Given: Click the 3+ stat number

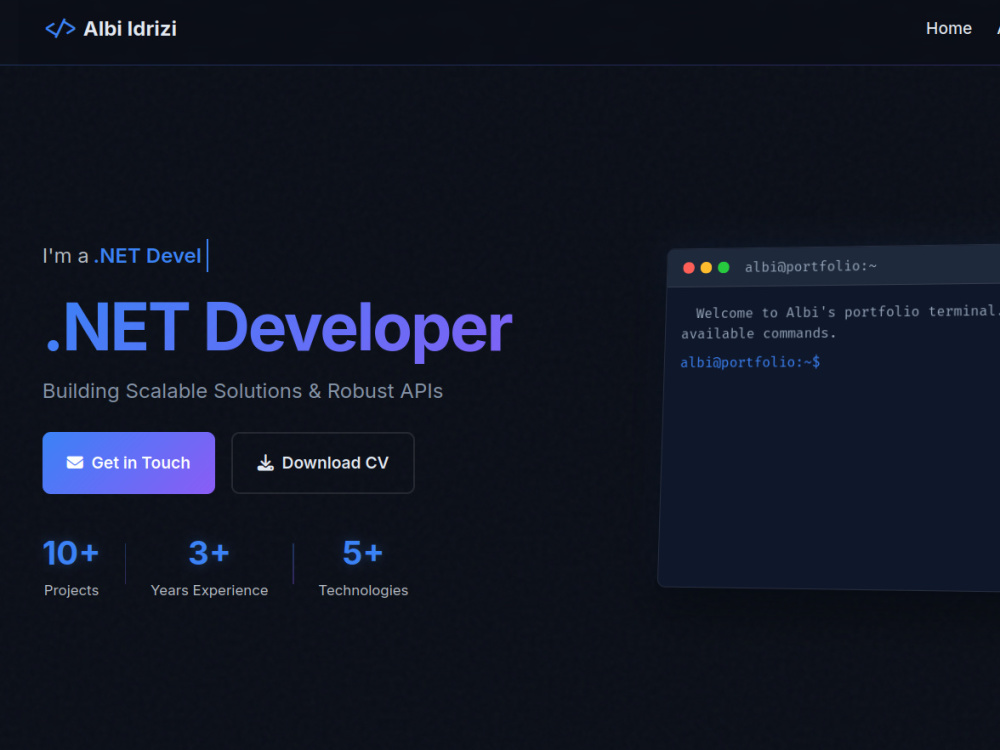Looking at the screenshot, I should pyautogui.click(x=209, y=553).
